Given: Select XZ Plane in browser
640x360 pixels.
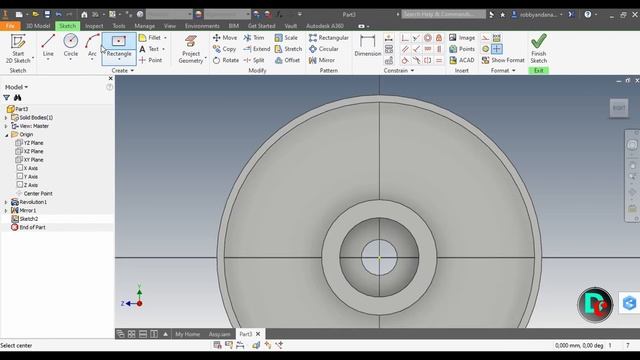Looking at the screenshot, I should 29,151.
